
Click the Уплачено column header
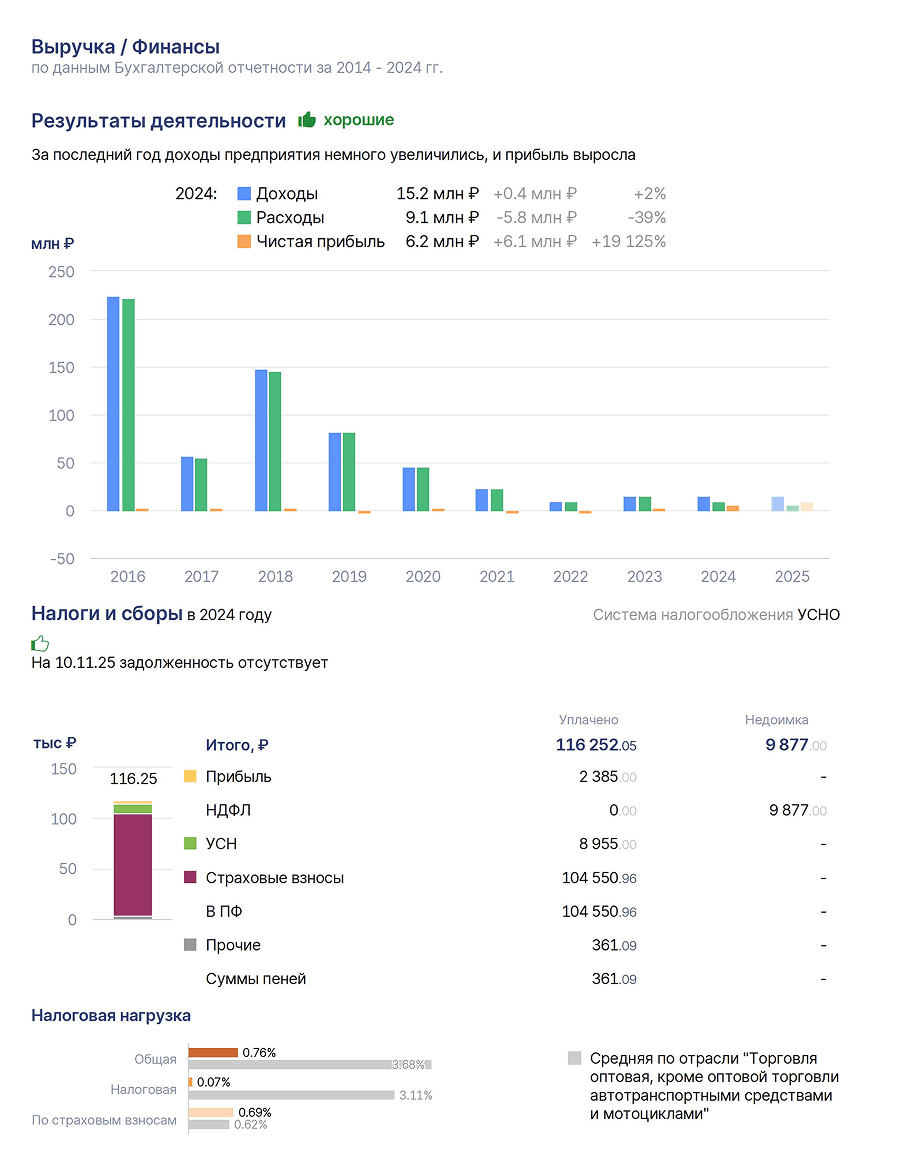589,720
